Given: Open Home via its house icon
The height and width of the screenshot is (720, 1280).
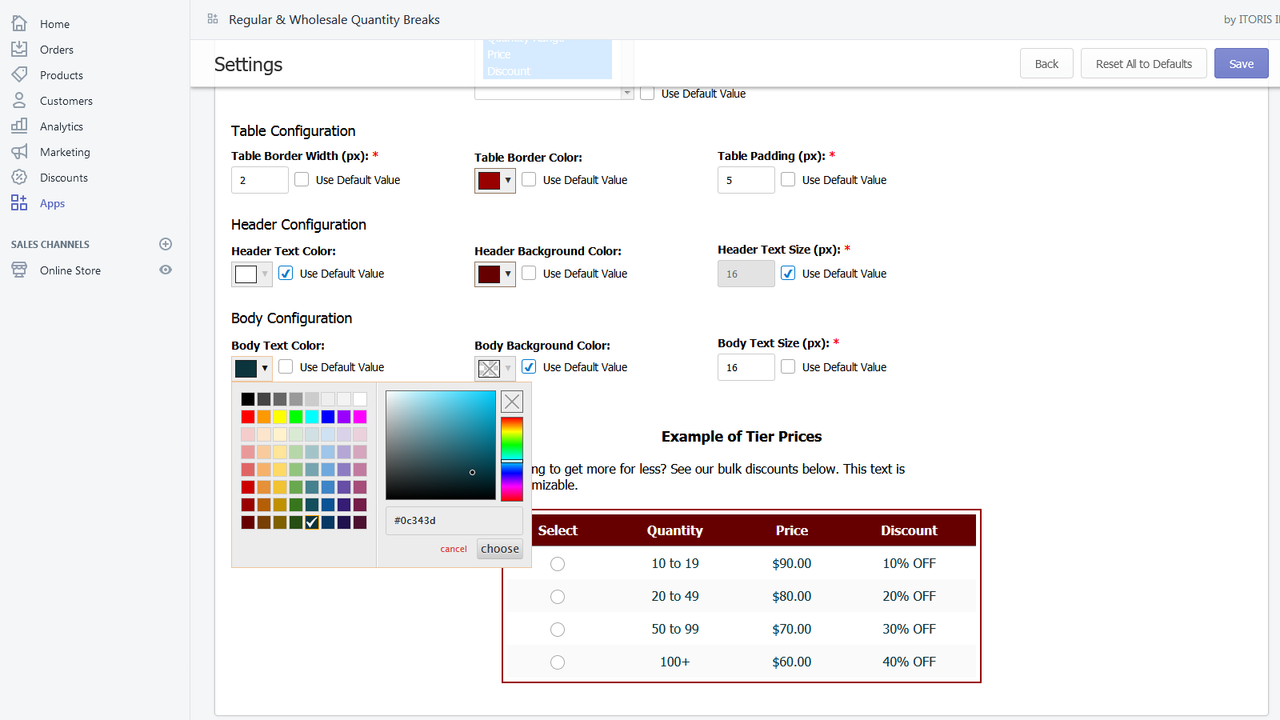Looking at the screenshot, I should click(x=19, y=23).
